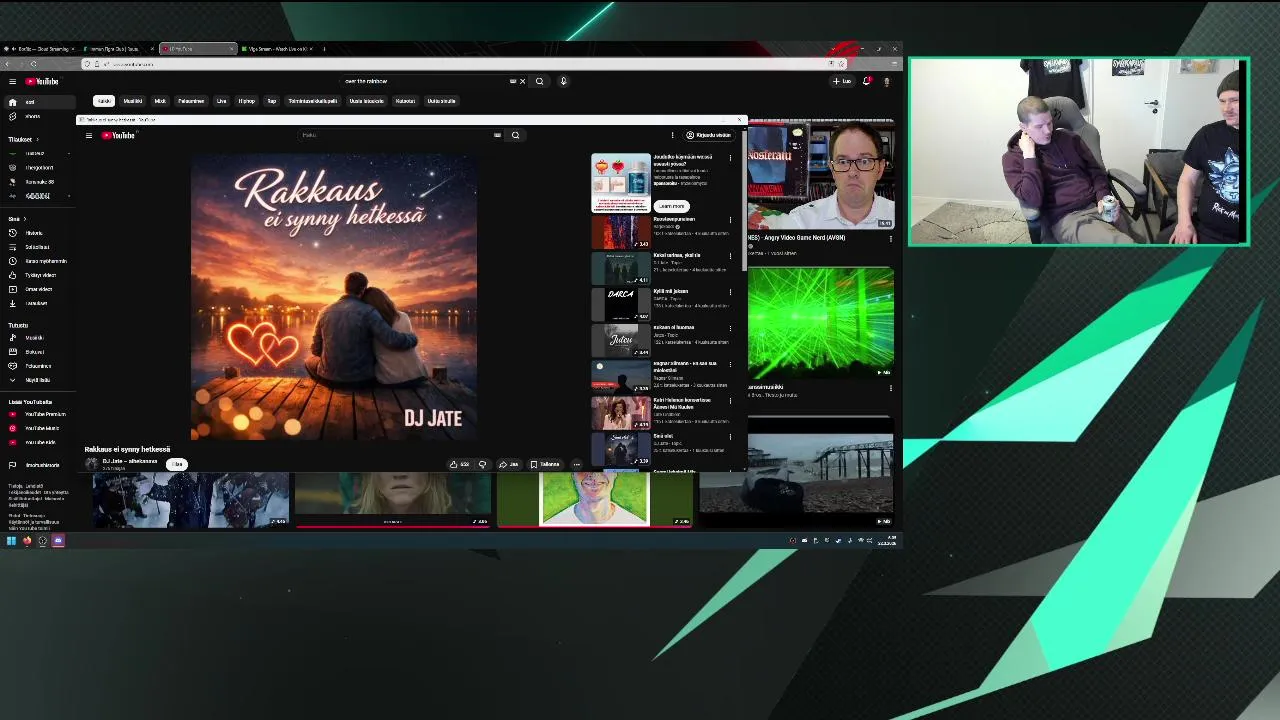The image size is (1280, 720).
Task: Switch to the Vips Stream browser tab
Action: coord(277,49)
